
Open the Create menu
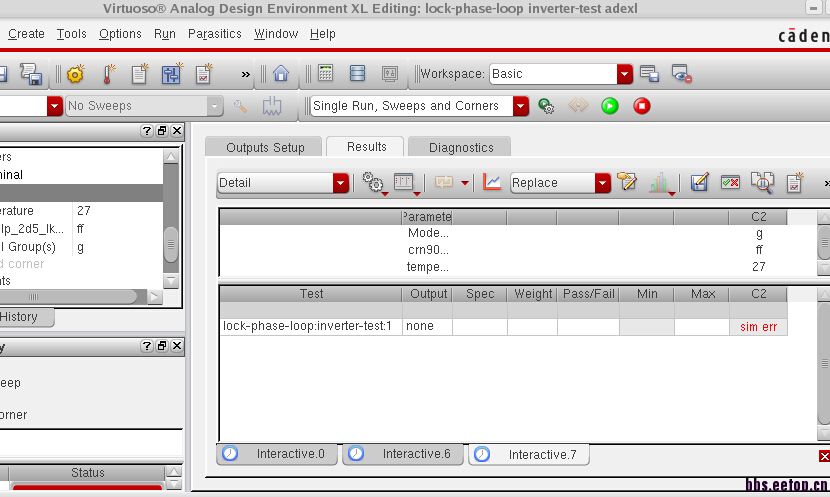[26, 34]
